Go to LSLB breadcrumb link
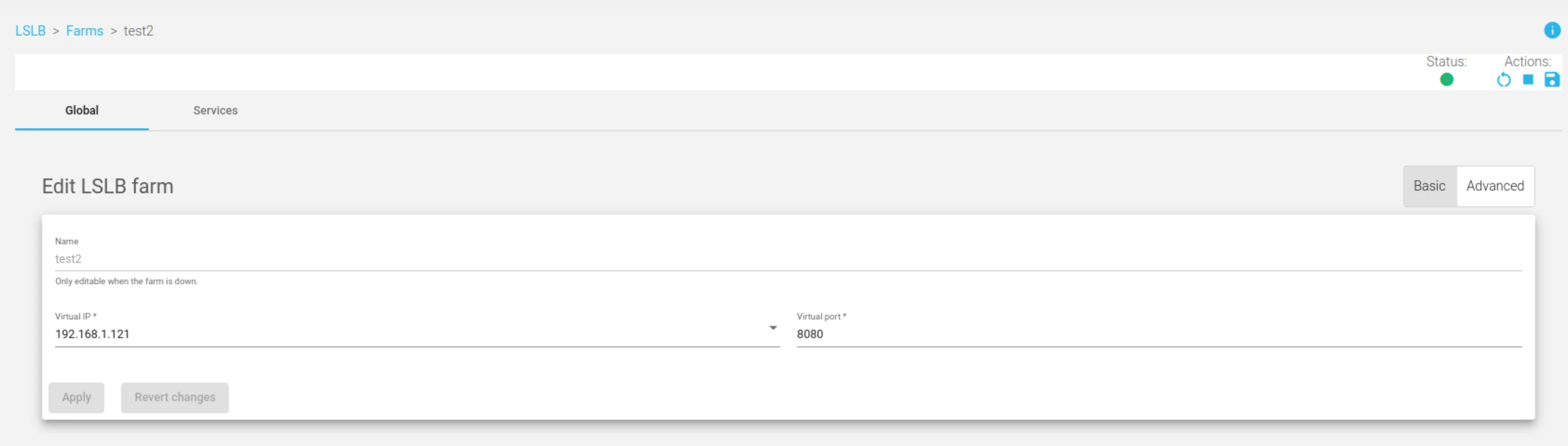The width and height of the screenshot is (1568, 446). [30, 31]
